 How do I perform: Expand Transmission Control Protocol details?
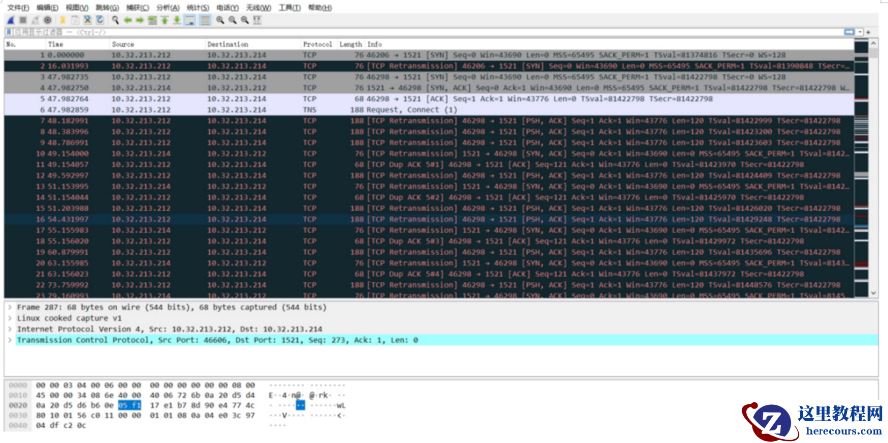pyautogui.click(x=10, y=340)
